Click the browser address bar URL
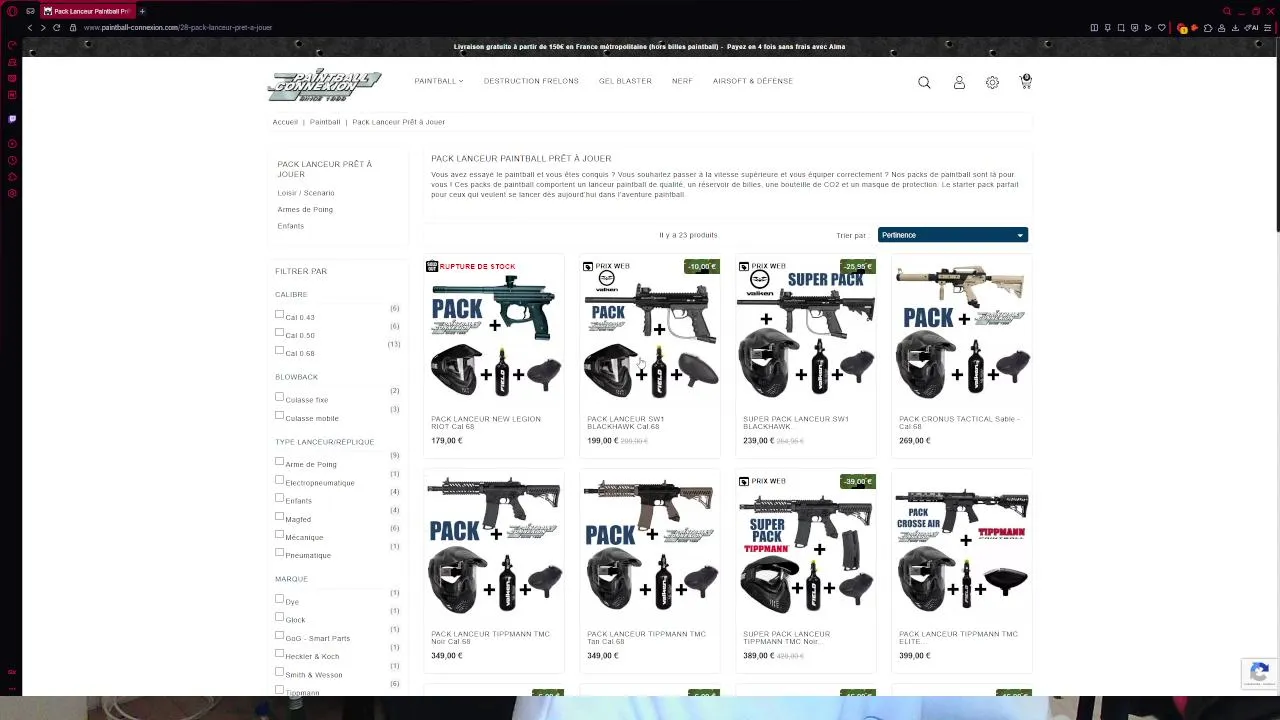This screenshot has height=720, width=1280. click(178, 27)
